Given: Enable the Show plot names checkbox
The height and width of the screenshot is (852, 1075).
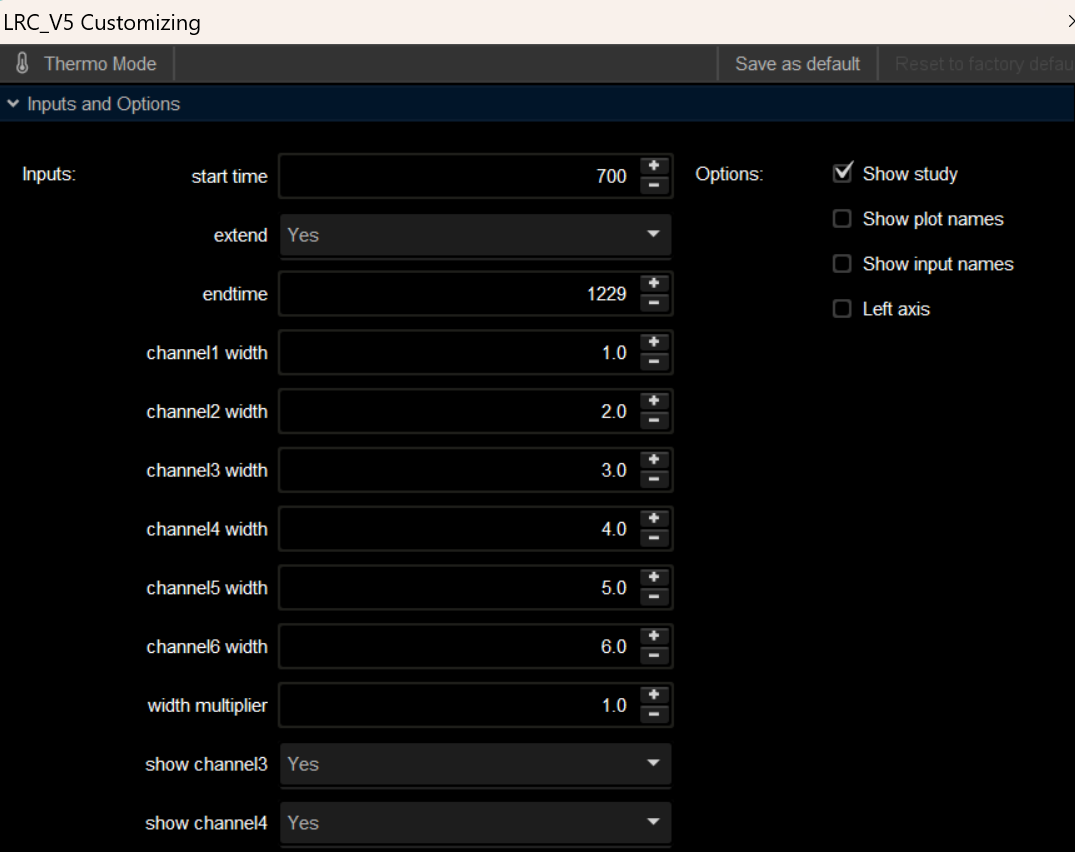Looking at the screenshot, I should [842, 219].
